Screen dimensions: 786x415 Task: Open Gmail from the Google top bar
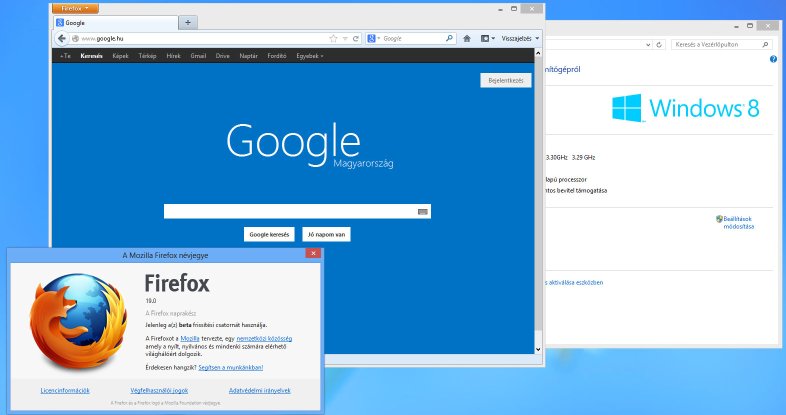coord(198,56)
